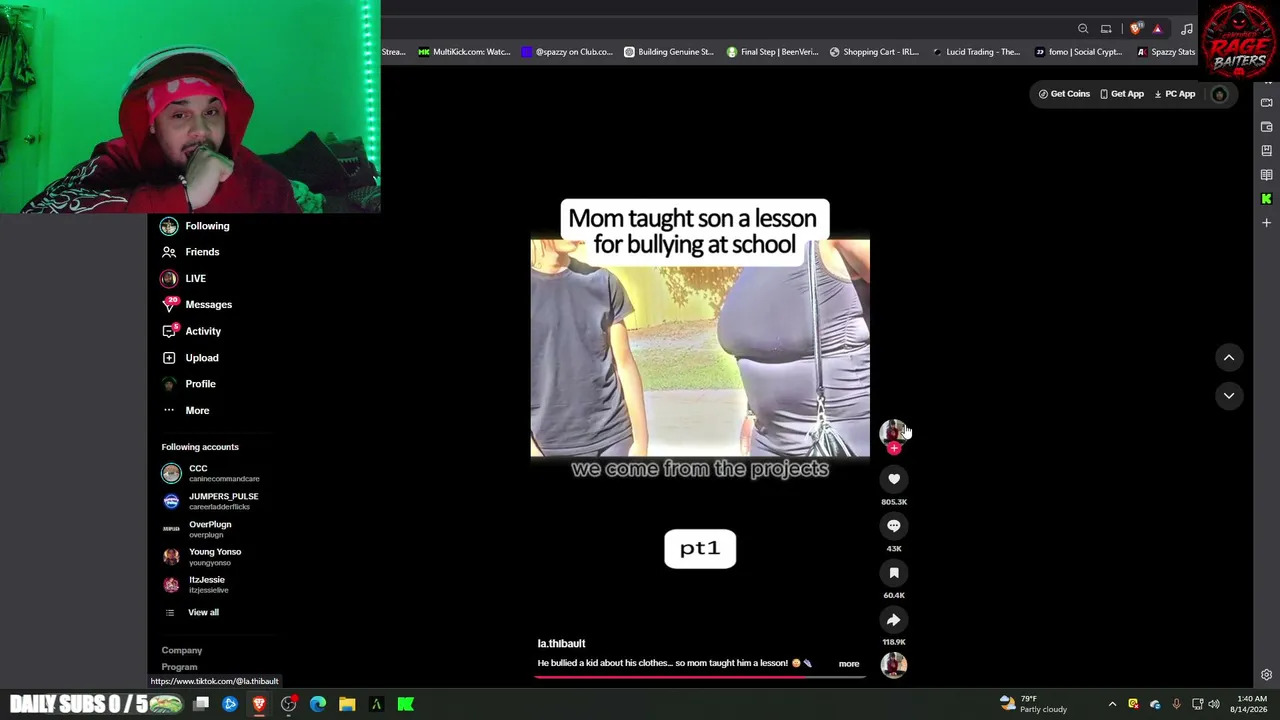Open the Brave Wallet sidebar icon
The image size is (1280, 720).
coord(1266,127)
